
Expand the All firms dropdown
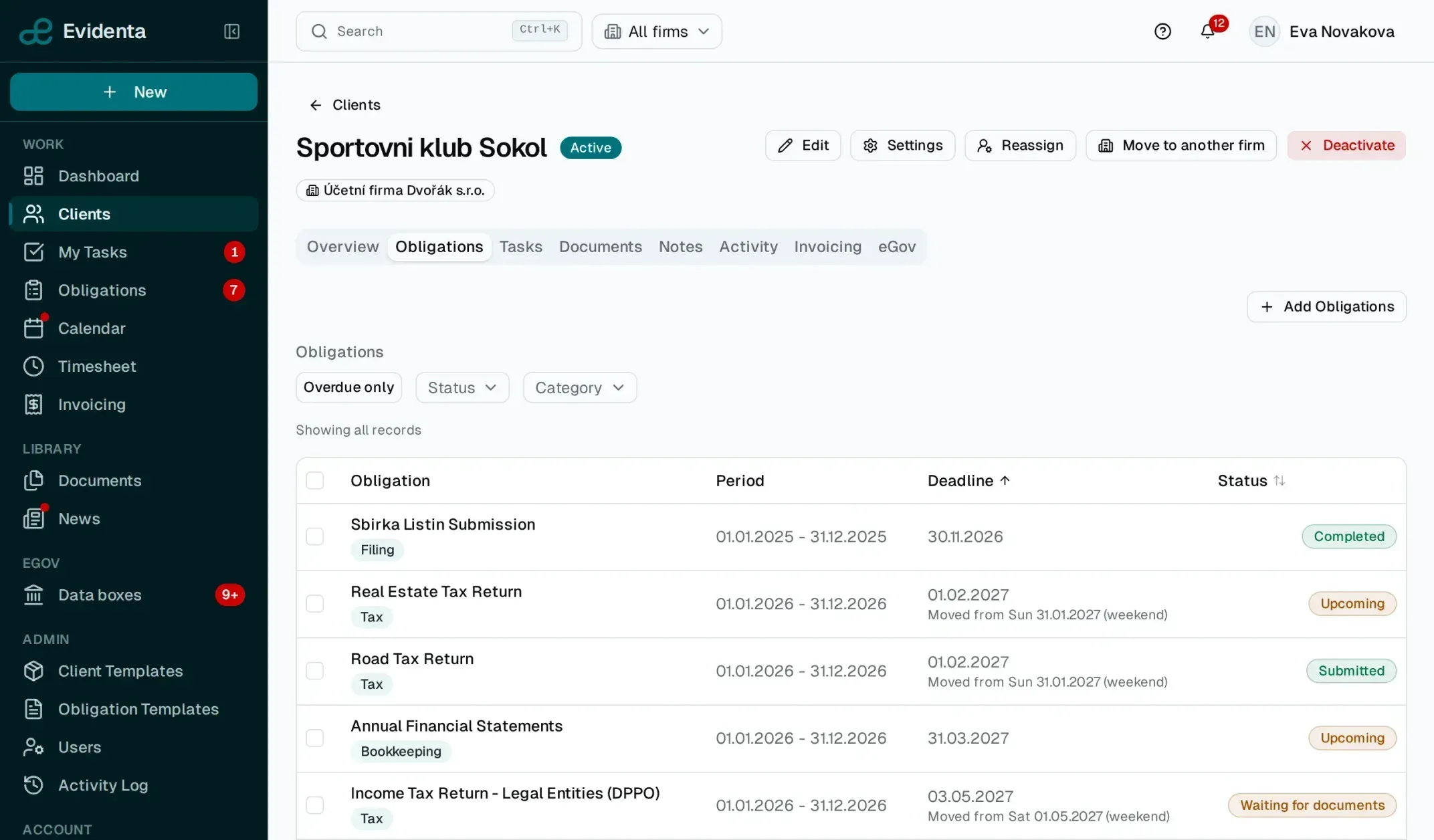[657, 31]
